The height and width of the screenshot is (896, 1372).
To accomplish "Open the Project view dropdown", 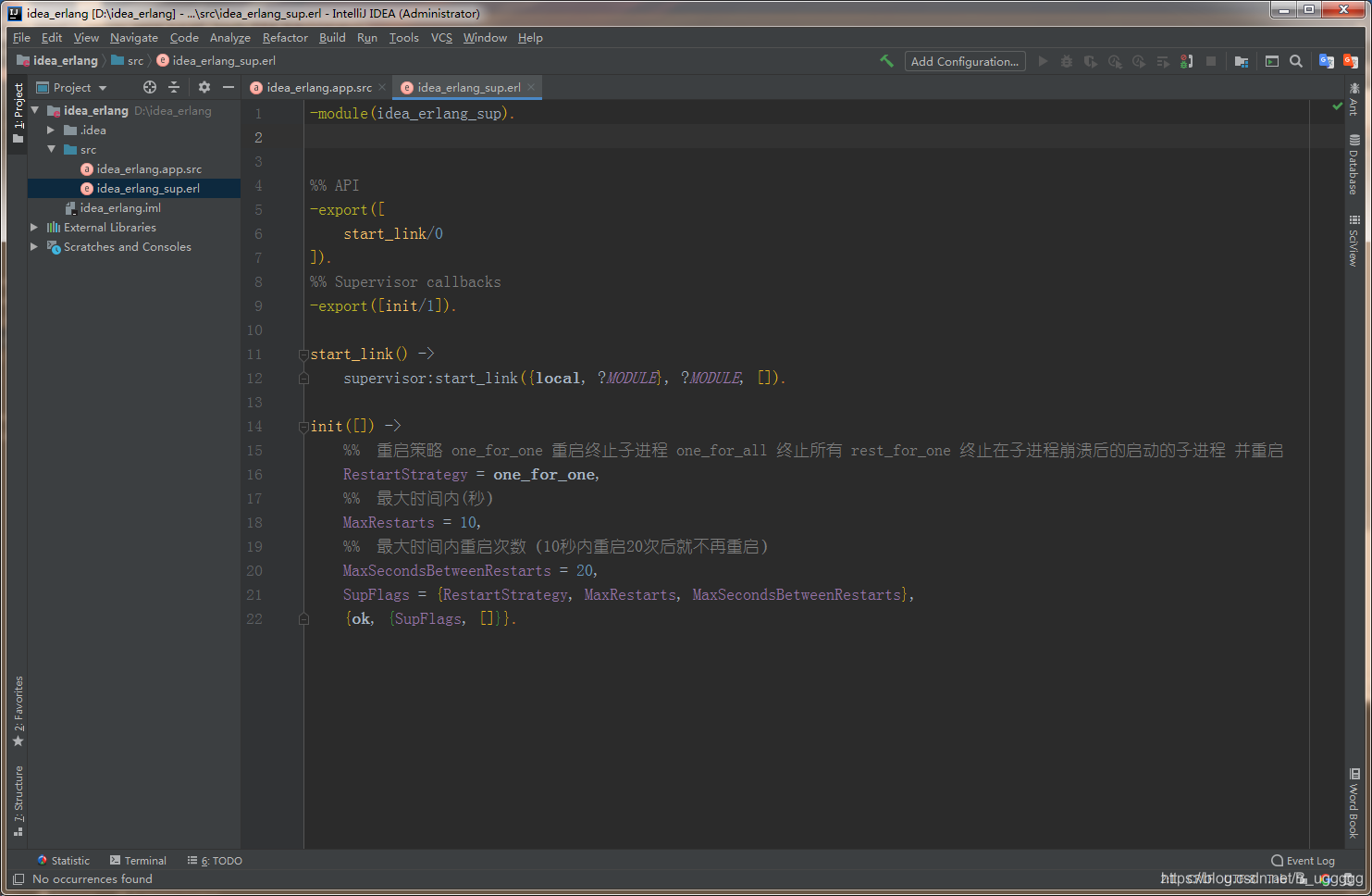I will [x=72, y=87].
